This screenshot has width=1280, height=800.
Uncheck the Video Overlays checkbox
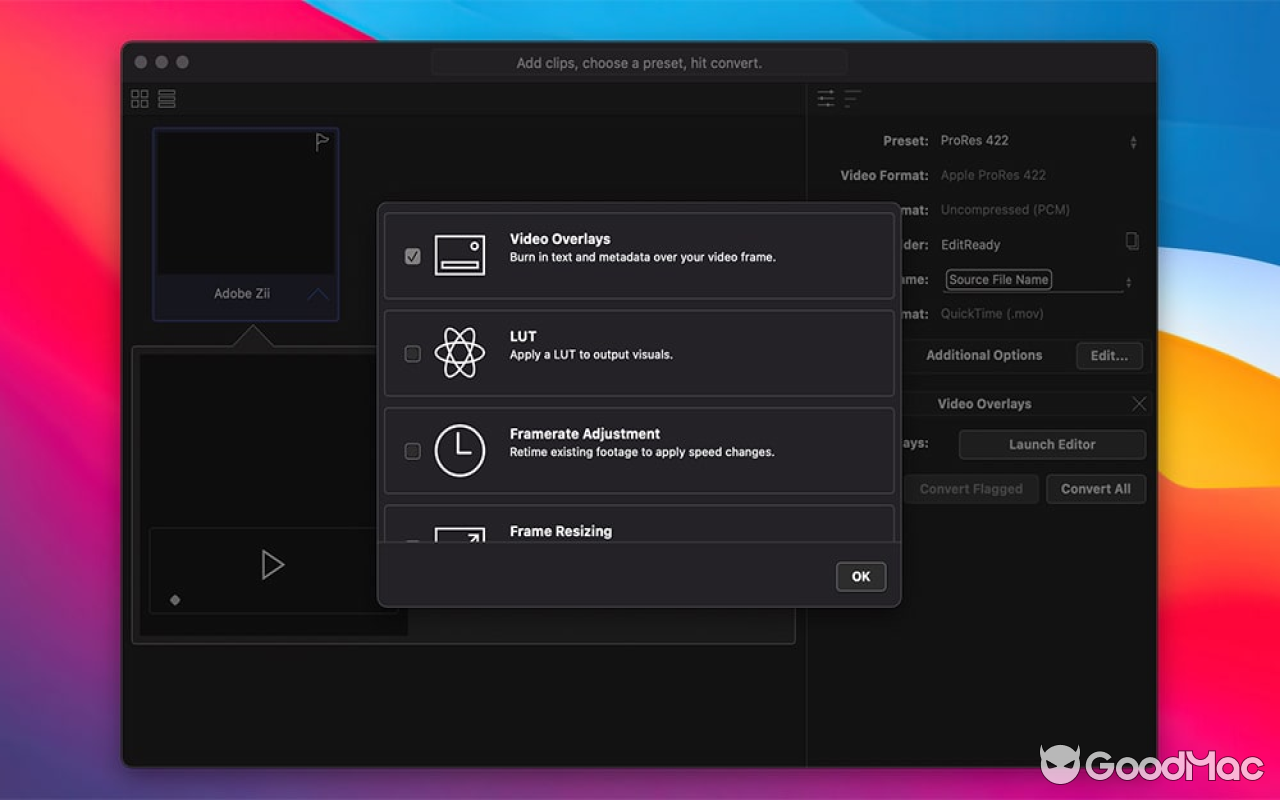pyautogui.click(x=412, y=256)
